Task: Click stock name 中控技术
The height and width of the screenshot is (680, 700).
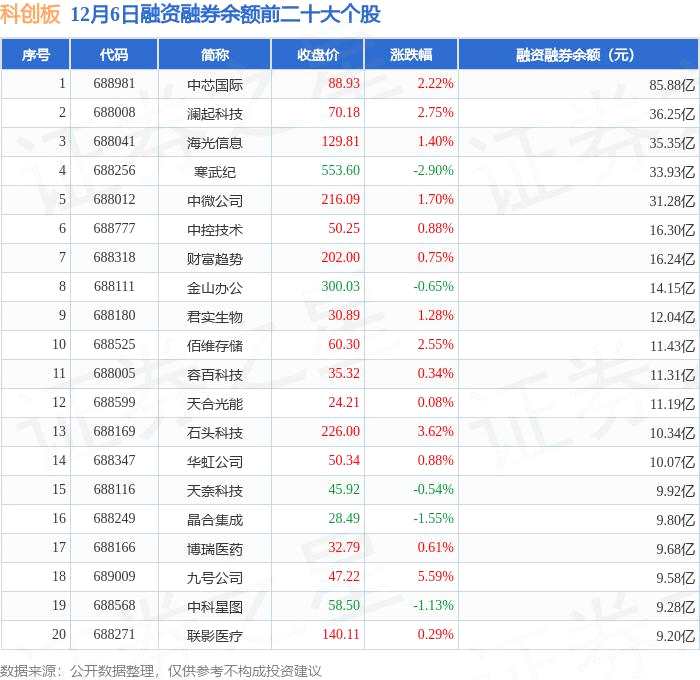Action: click(215, 230)
